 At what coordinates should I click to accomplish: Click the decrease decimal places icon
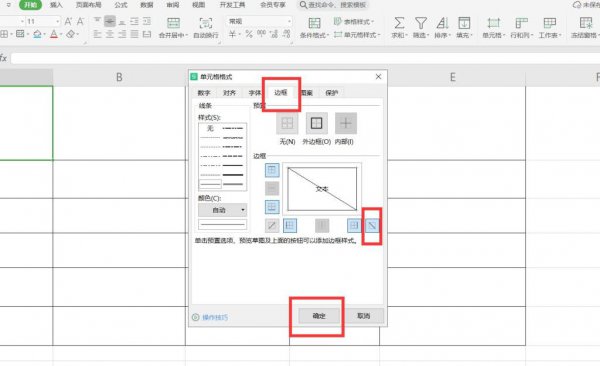(x=287, y=34)
